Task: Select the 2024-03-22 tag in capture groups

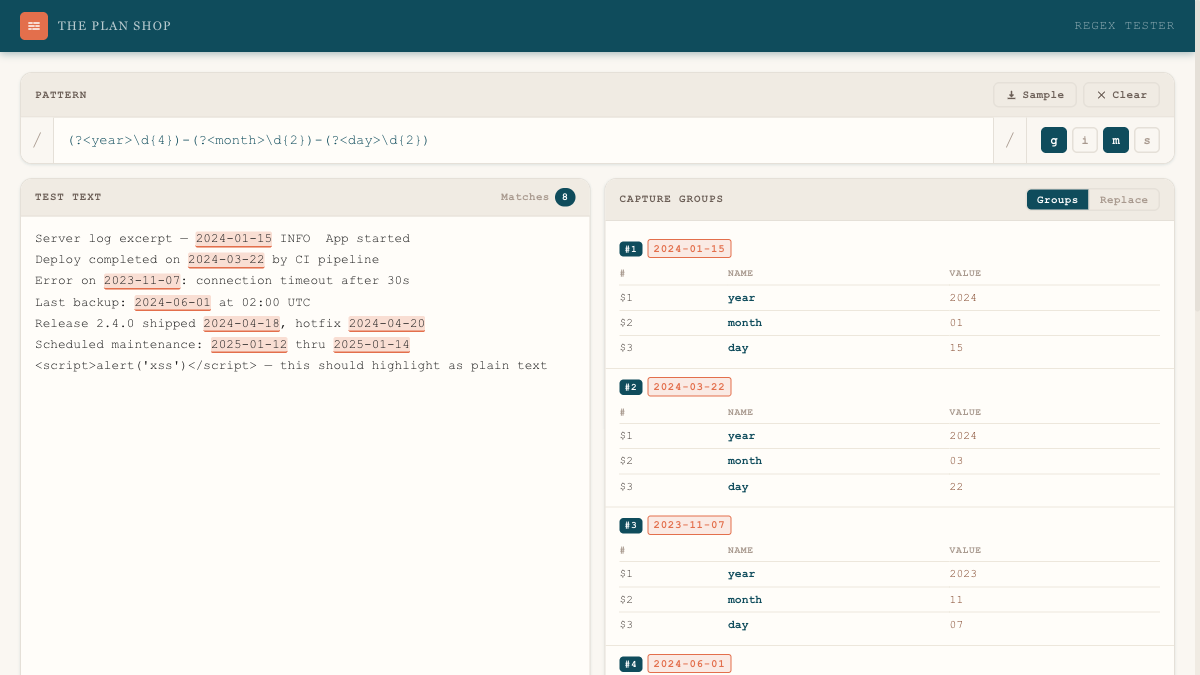Action: (689, 387)
